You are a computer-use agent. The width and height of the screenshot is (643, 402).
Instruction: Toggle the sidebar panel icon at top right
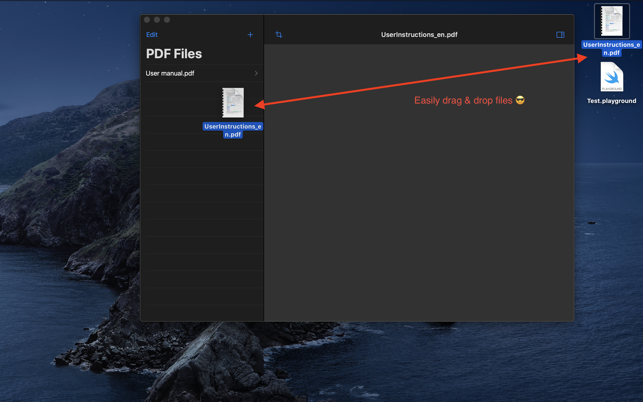pyautogui.click(x=560, y=35)
